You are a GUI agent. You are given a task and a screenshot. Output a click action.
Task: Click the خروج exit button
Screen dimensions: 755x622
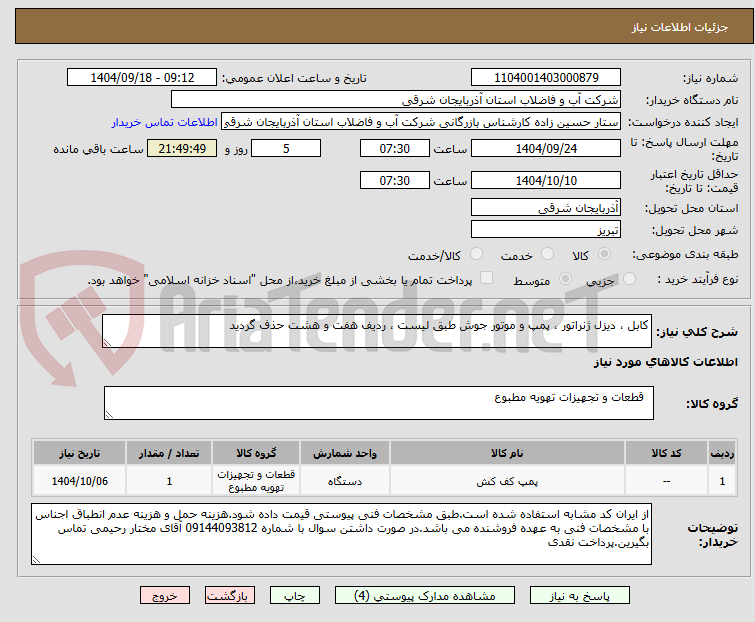point(165,596)
